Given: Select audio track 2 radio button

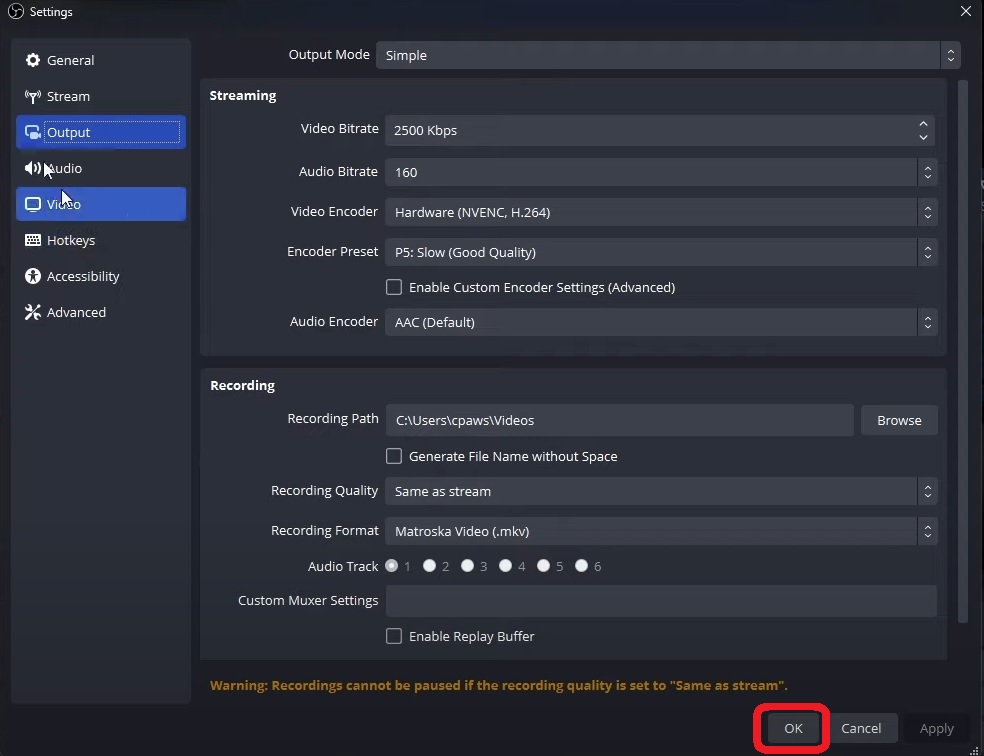Looking at the screenshot, I should click(429, 566).
